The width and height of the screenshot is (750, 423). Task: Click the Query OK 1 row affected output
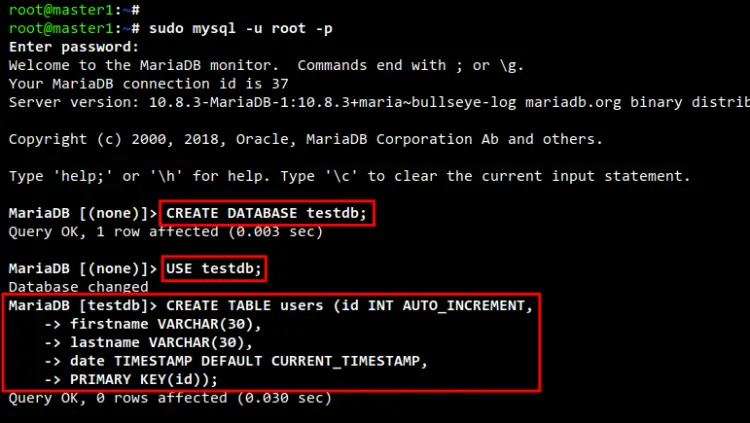coord(165,232)
